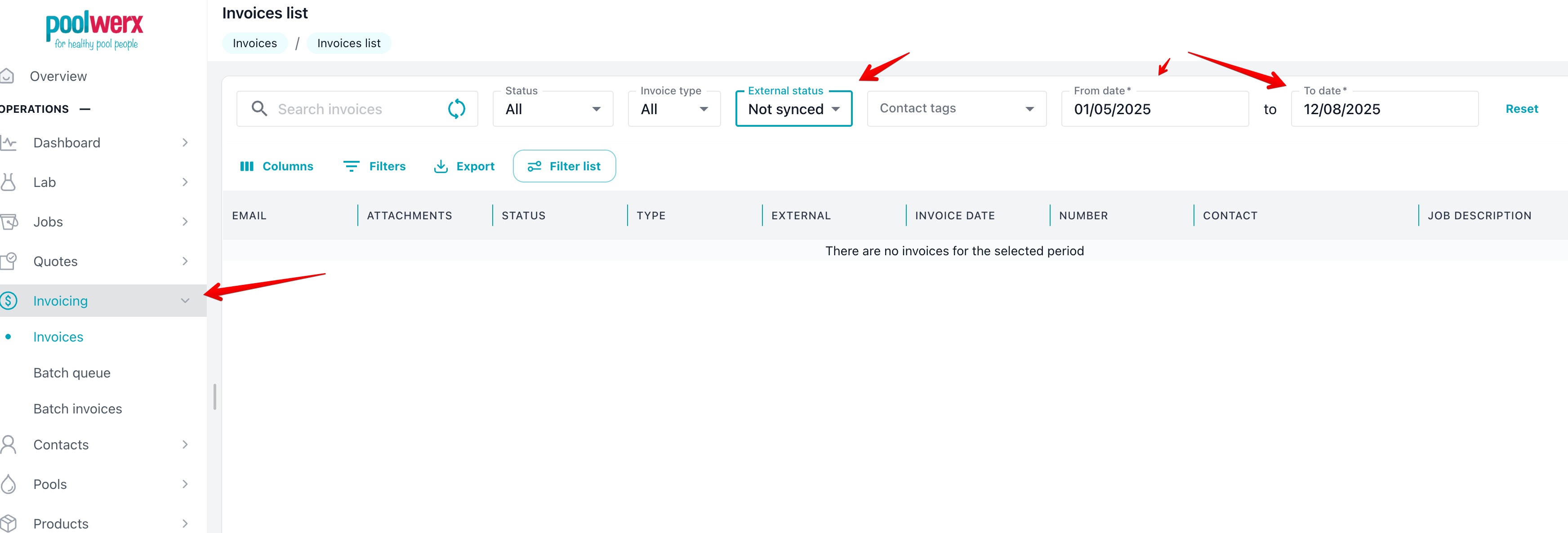The height and width of the screenshot is (533, 1568).
Task: Click the Filters button
Action: pos(374,166)
